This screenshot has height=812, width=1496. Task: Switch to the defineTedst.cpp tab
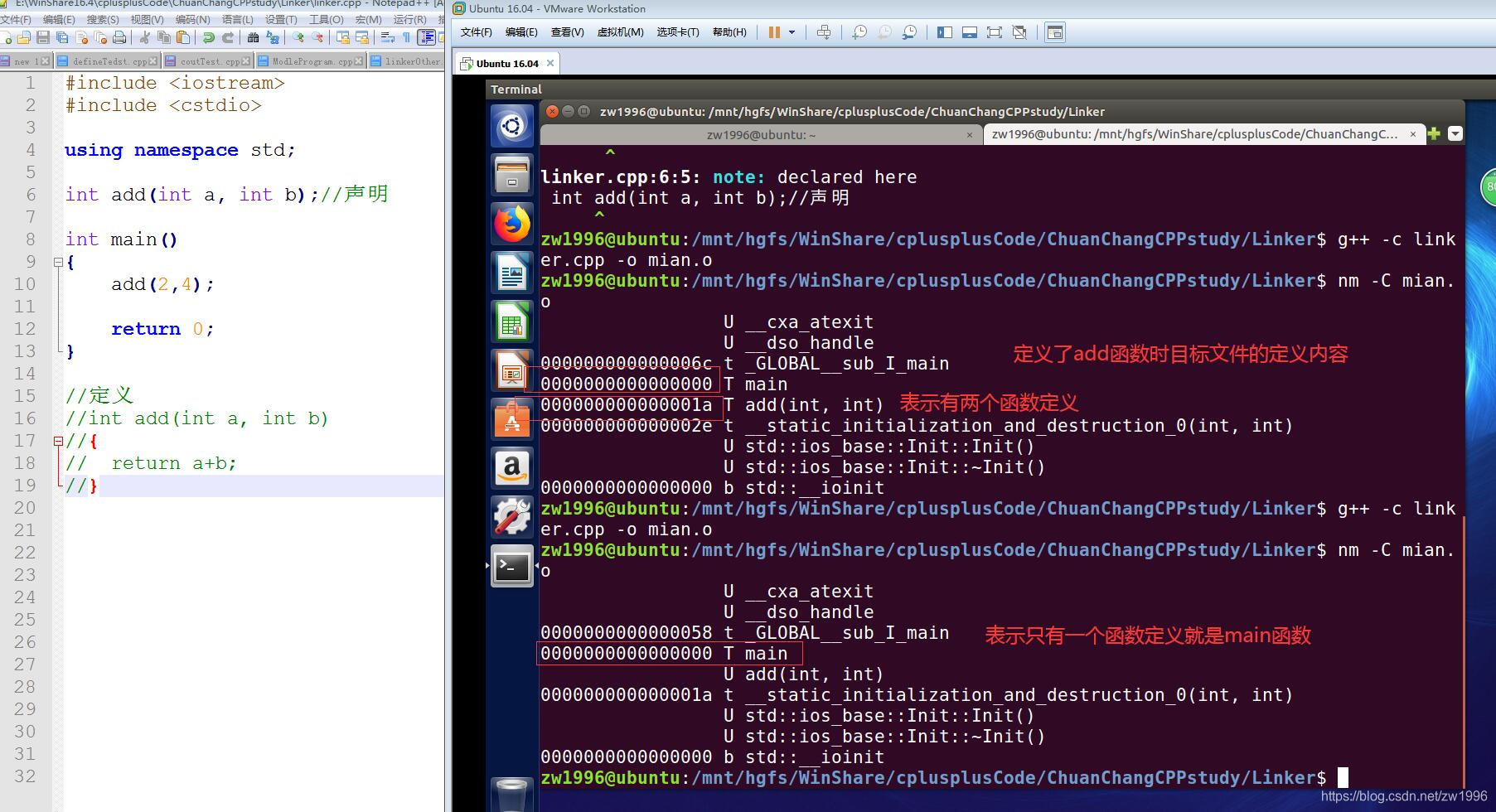click(106, 61)
